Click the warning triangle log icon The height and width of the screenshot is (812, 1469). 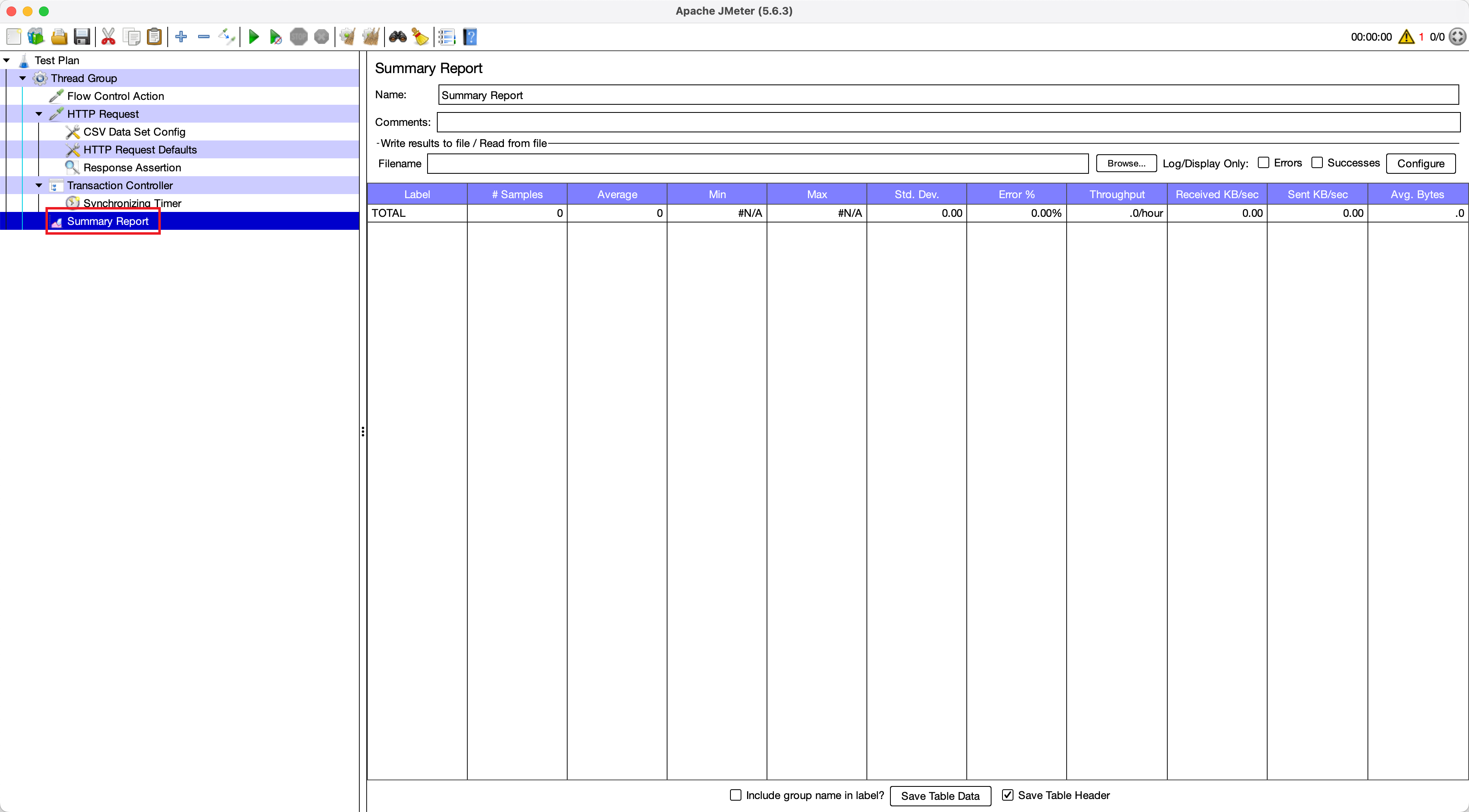(1407, 37)
